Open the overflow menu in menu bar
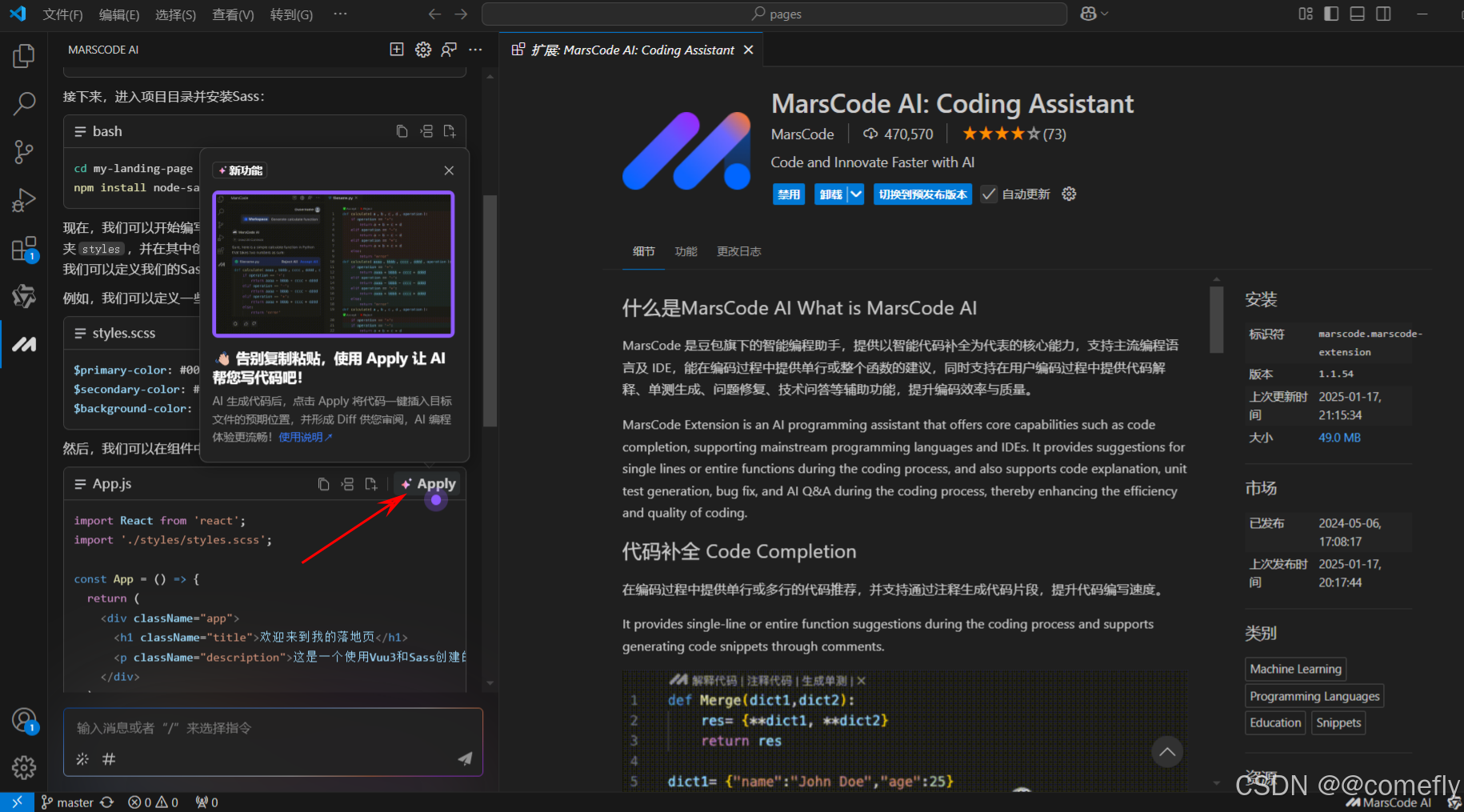 (x=340, y=14)
